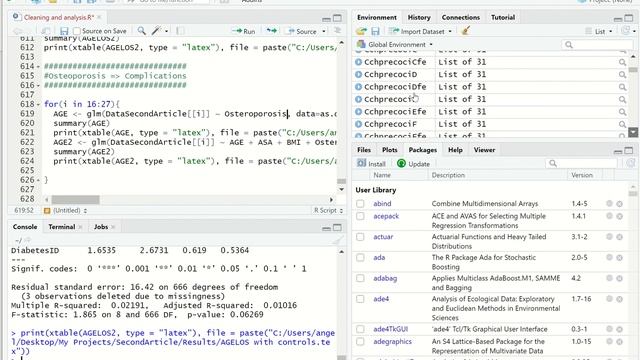Toggle Source on Save checkbox
The height and width of the screenshot is (360, 640).
77,31
